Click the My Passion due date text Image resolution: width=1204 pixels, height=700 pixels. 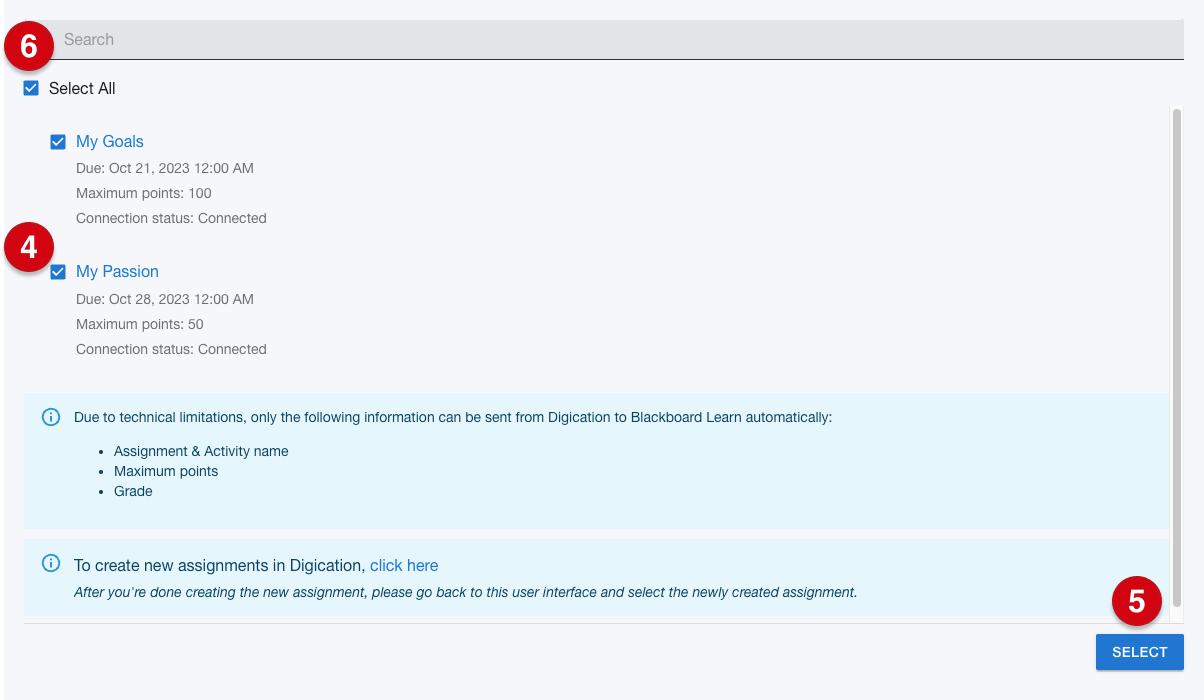[x=165, y=299]
